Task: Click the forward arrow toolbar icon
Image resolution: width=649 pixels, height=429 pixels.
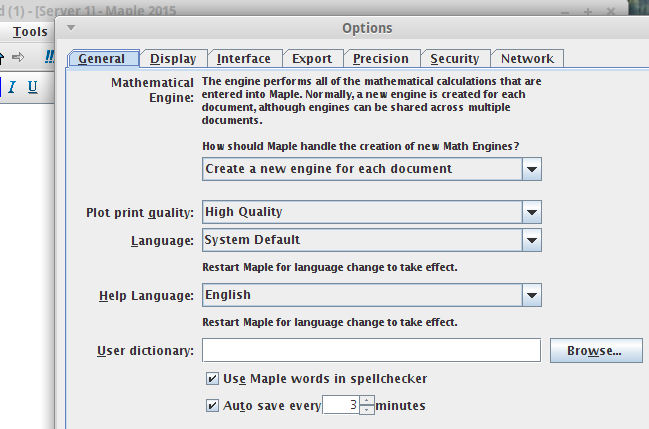Action: tap(18, 57)
